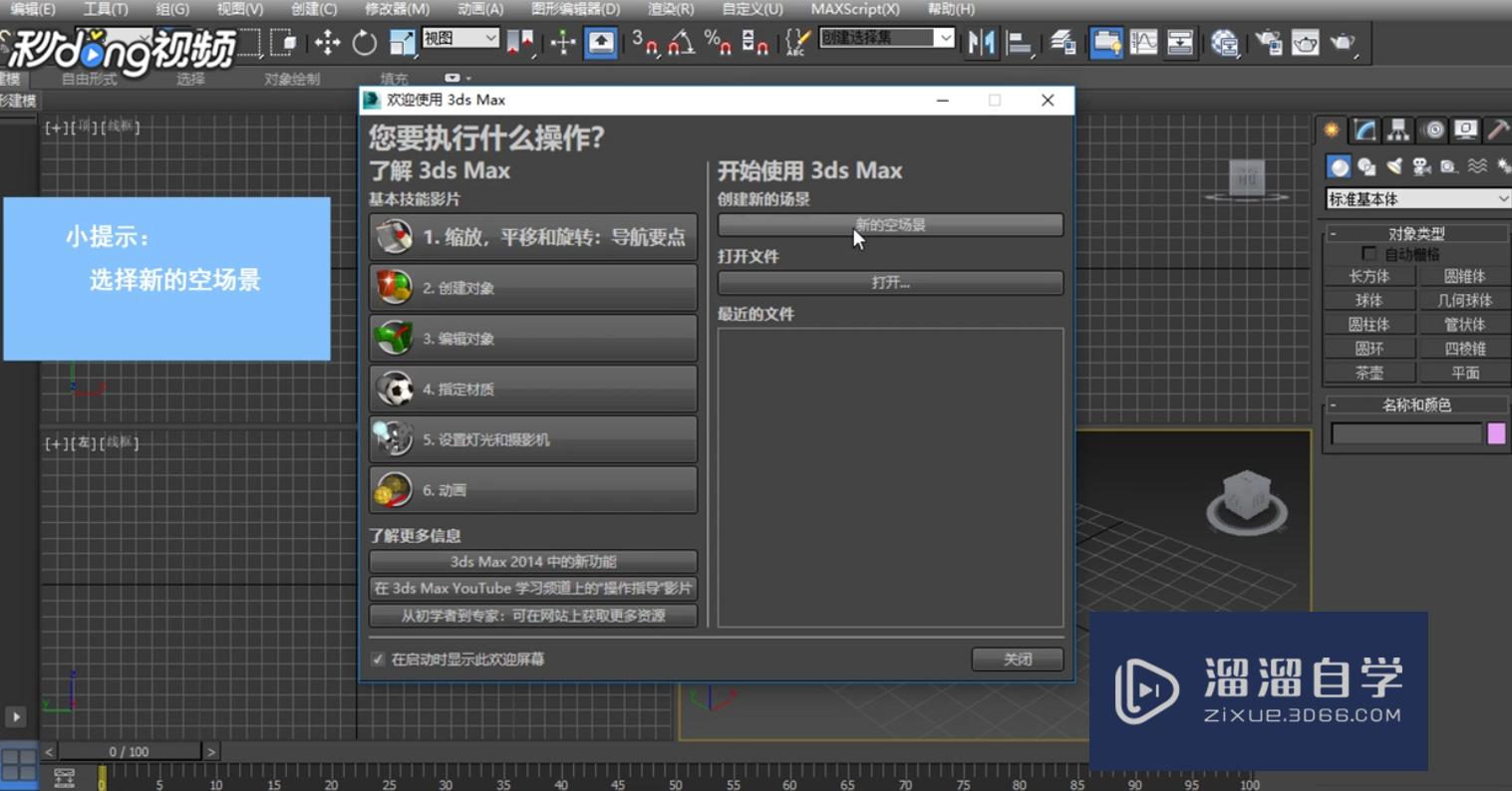Screen dimensions: 1512x791
Task: Play tutorial 1. 缩放，平移和旋转：导航要点
Action: click(x=533, y=237)
